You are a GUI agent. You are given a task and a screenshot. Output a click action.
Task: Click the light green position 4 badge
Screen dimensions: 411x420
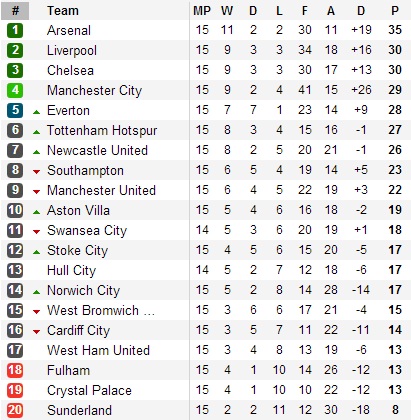15,90
